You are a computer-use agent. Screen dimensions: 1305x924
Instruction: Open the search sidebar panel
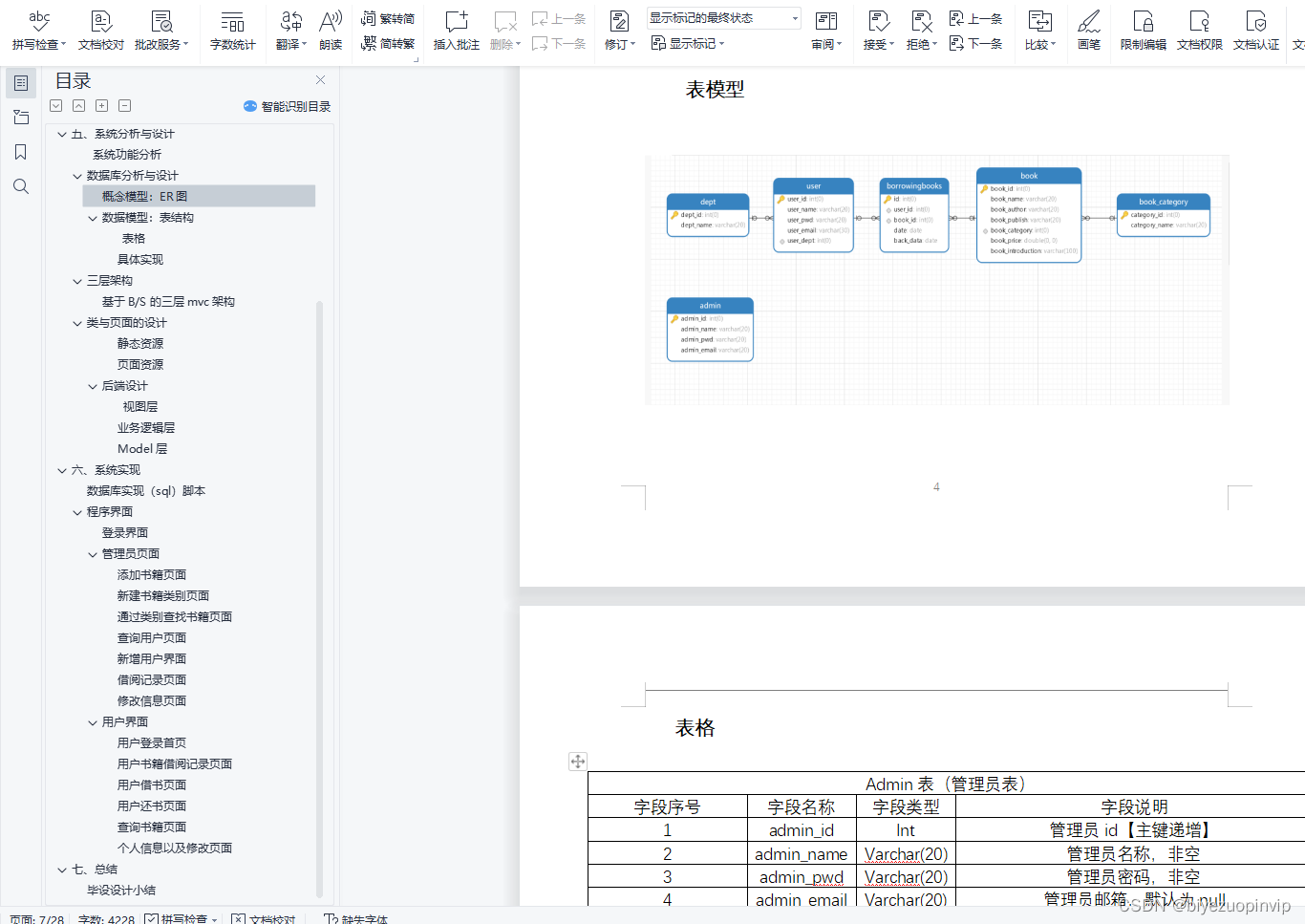pyautogui.click(x=21, y=186)
